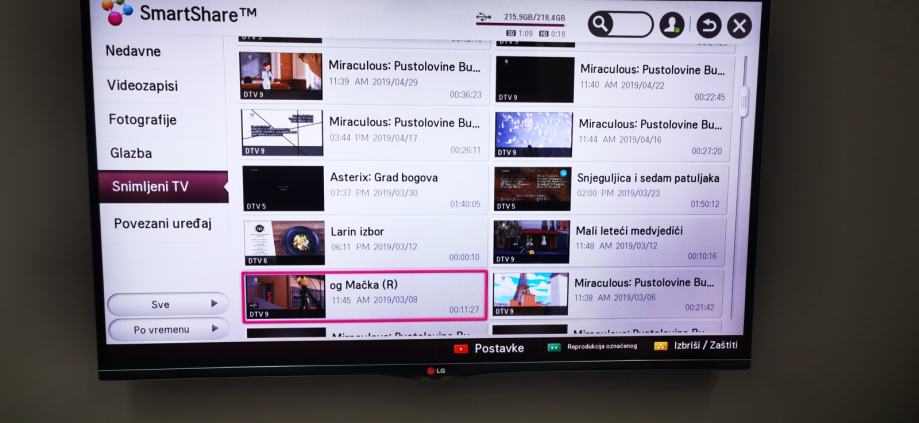Select the highlighted og Mačka (R) recording
This screenshot has height=423, width=919.
(365, 296)
